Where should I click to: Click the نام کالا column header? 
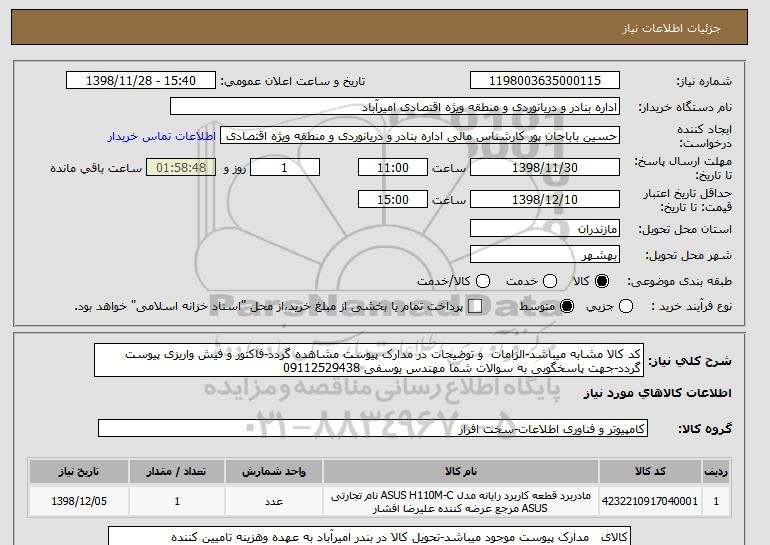click(461, 471)
